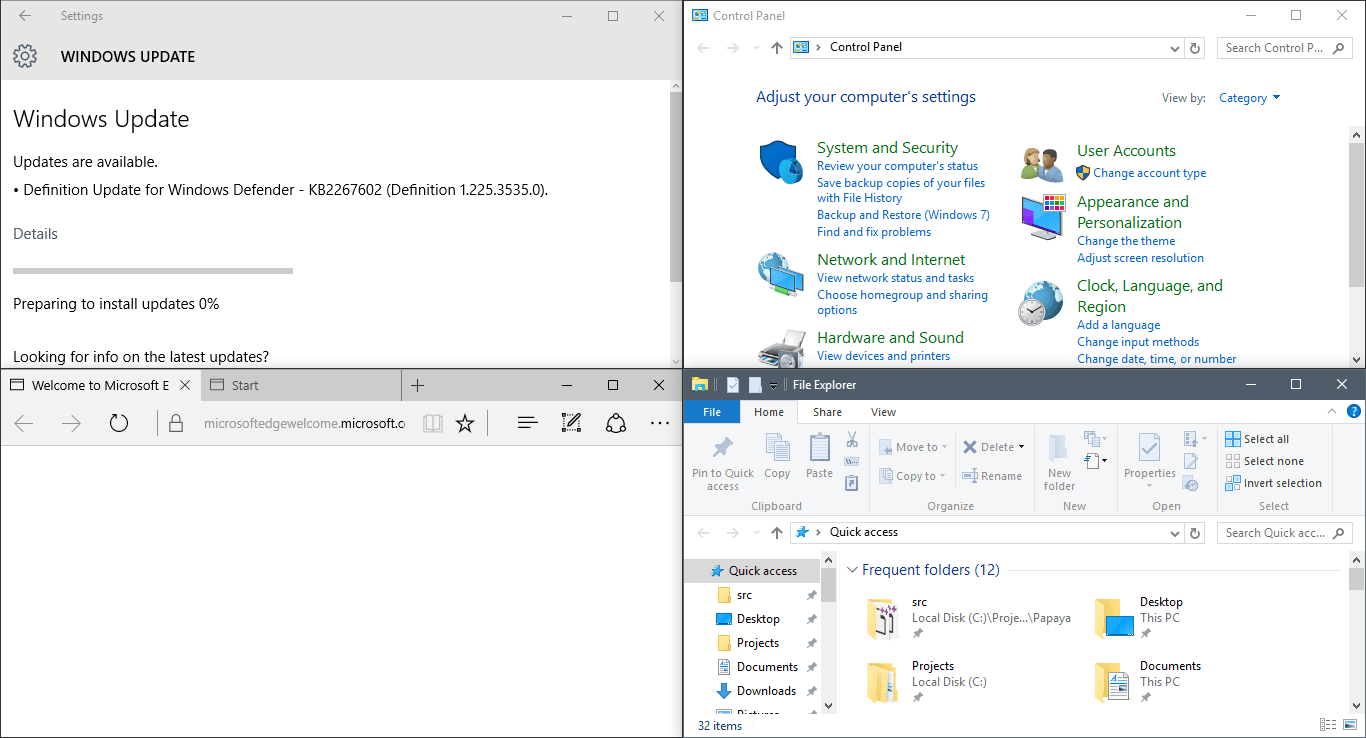Viewport: 1366px width, 738px height.
Task: Open the Edge Hub icon
Action: click(527, 423)
